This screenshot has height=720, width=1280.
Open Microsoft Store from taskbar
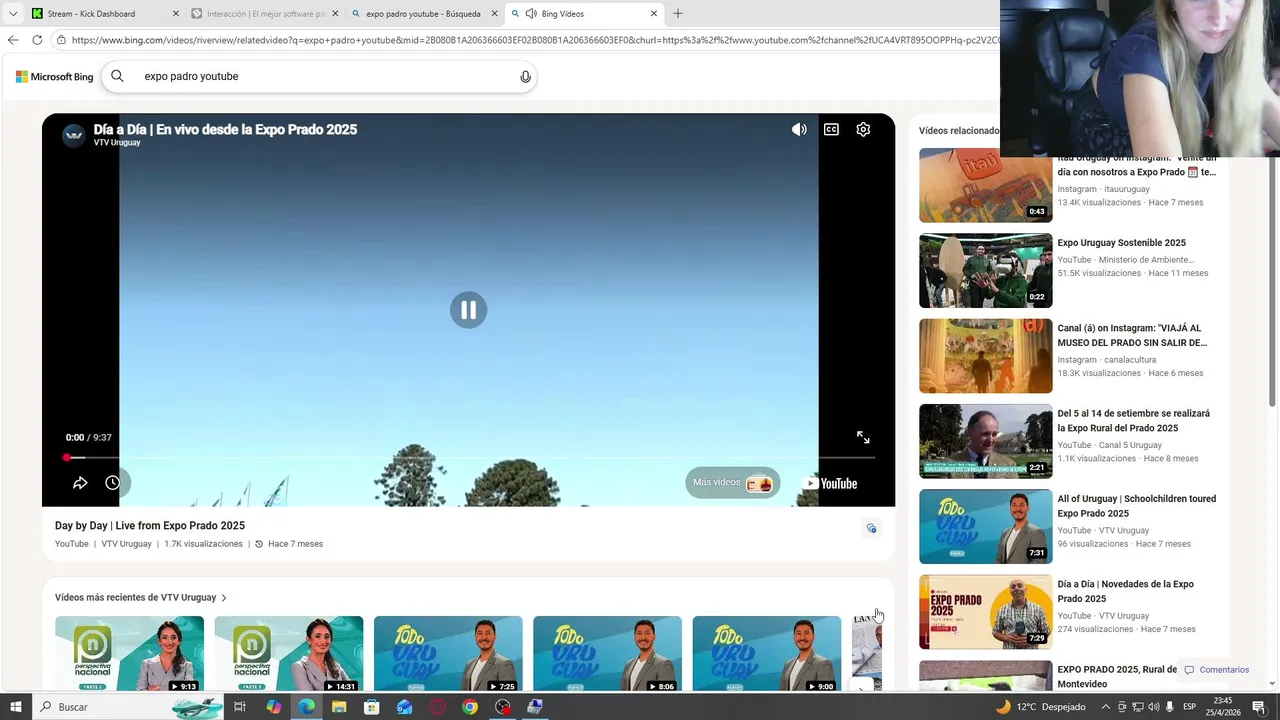tap(371, 707)
